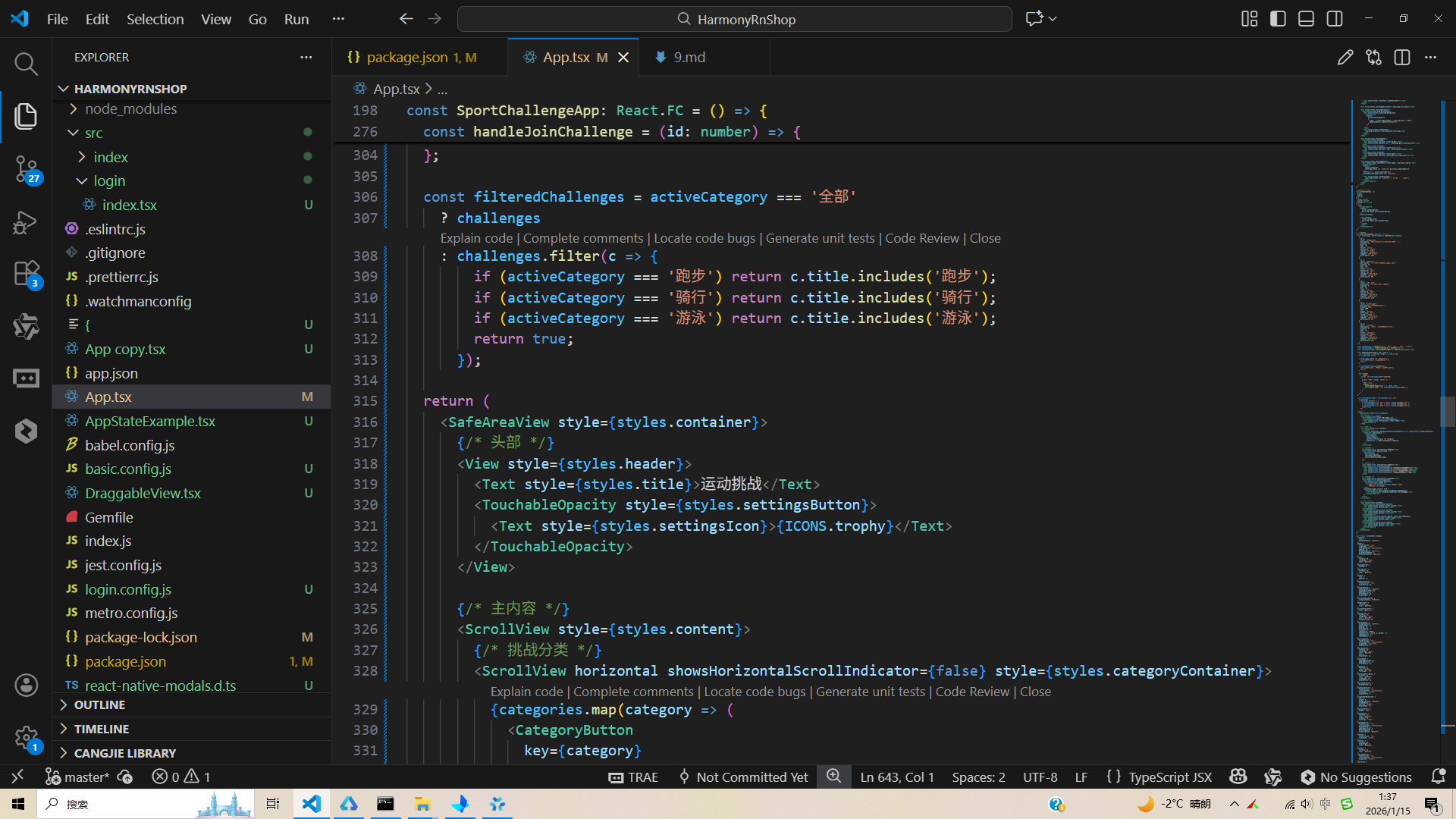Toggle Secondary Side Bar visibility
This screenshot has height=819, width=1456.
click(x=1335, y=19)
